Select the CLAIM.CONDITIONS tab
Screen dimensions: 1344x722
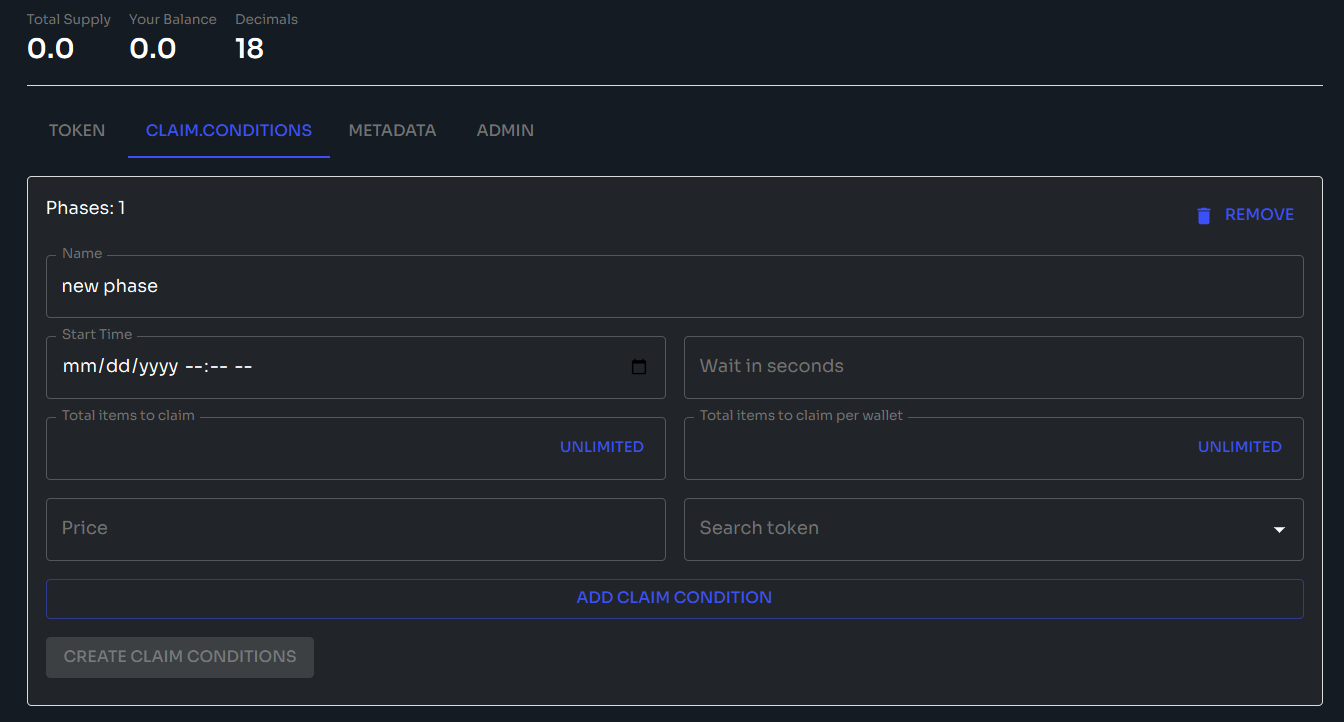[228, 130]
